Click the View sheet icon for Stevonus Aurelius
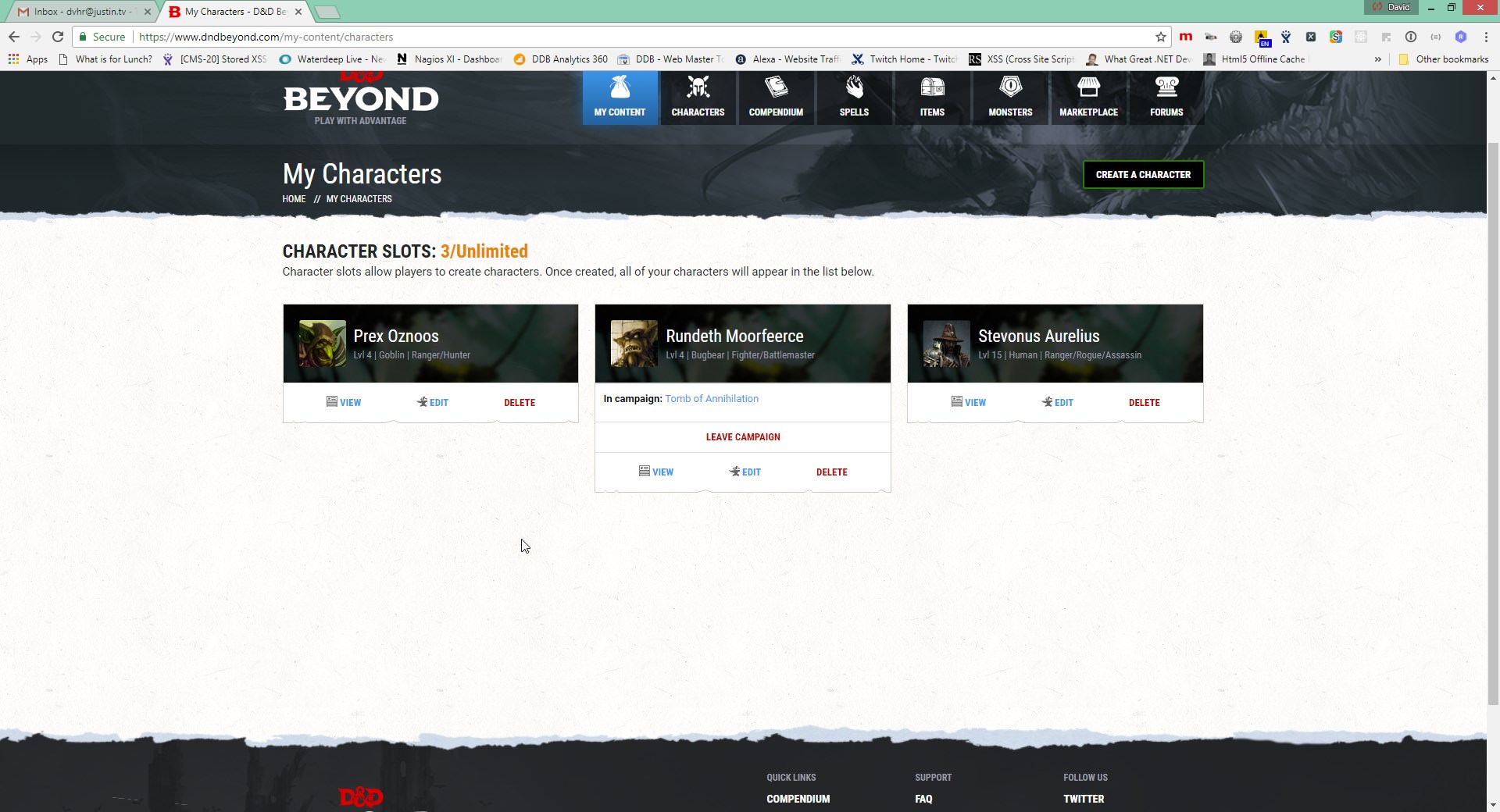This screenshot has width=1500, height=812. 957,401
